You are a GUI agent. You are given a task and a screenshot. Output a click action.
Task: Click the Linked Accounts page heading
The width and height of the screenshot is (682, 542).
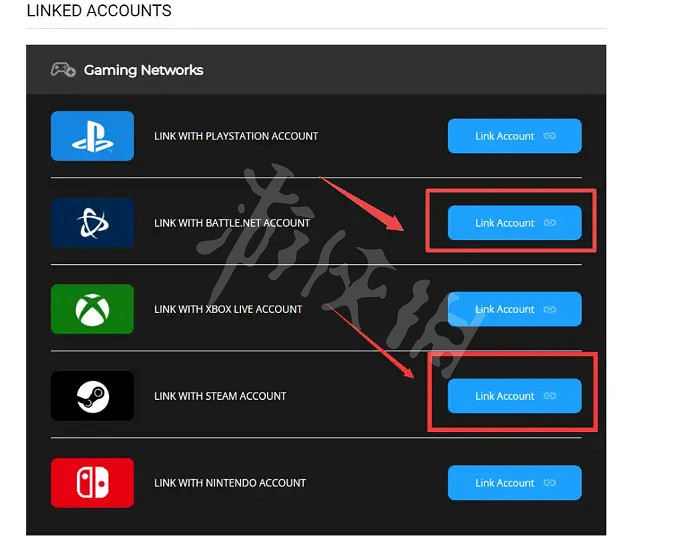(99, 11)
